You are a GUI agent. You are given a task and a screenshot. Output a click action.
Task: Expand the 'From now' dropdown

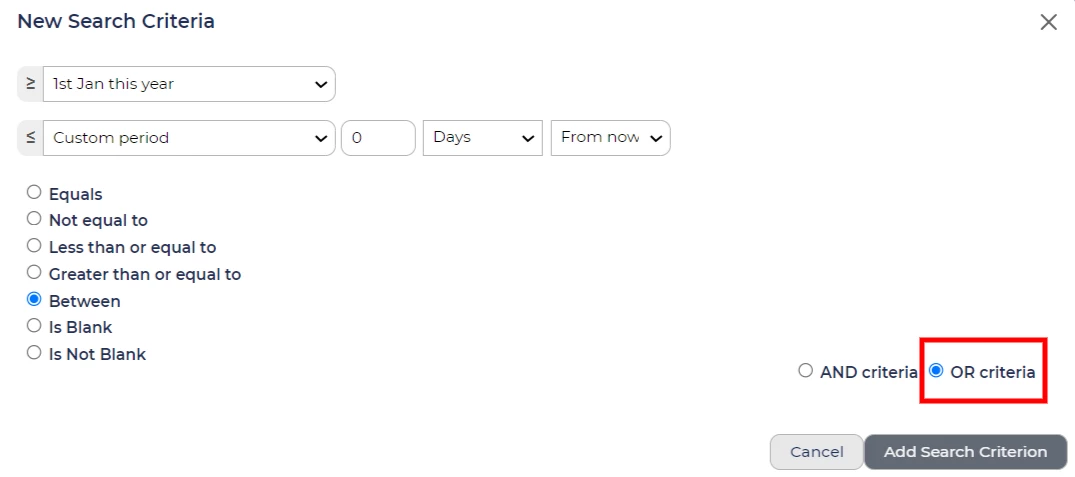(610, 138)
